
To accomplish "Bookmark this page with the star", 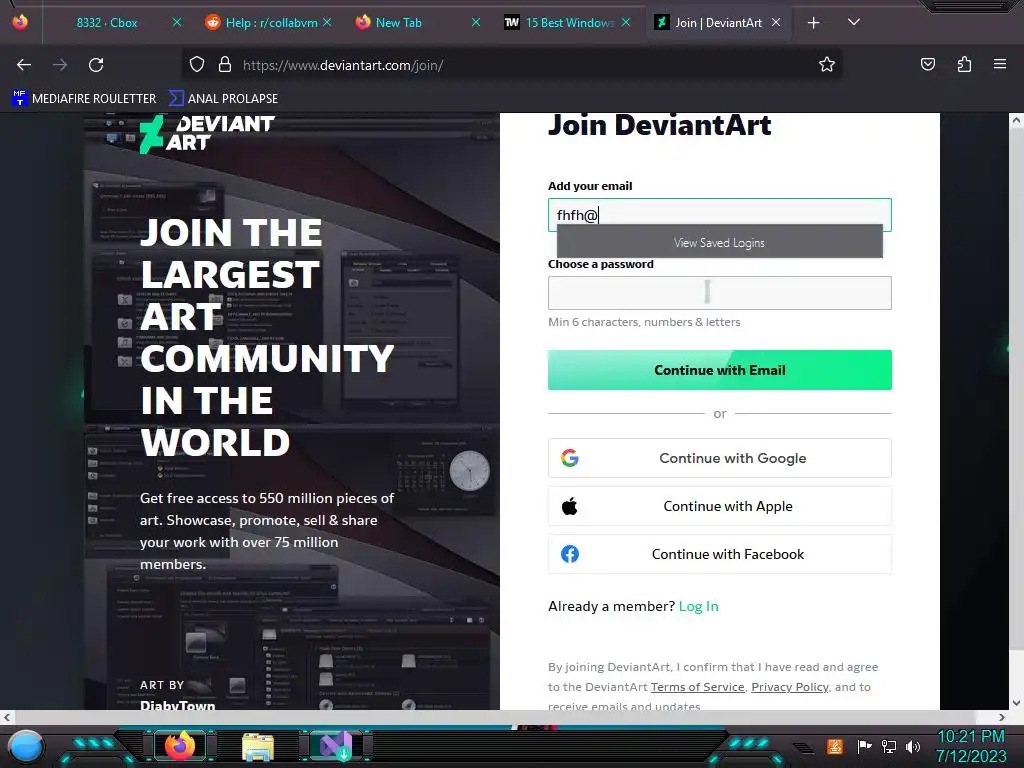I will tap(827, 65).
